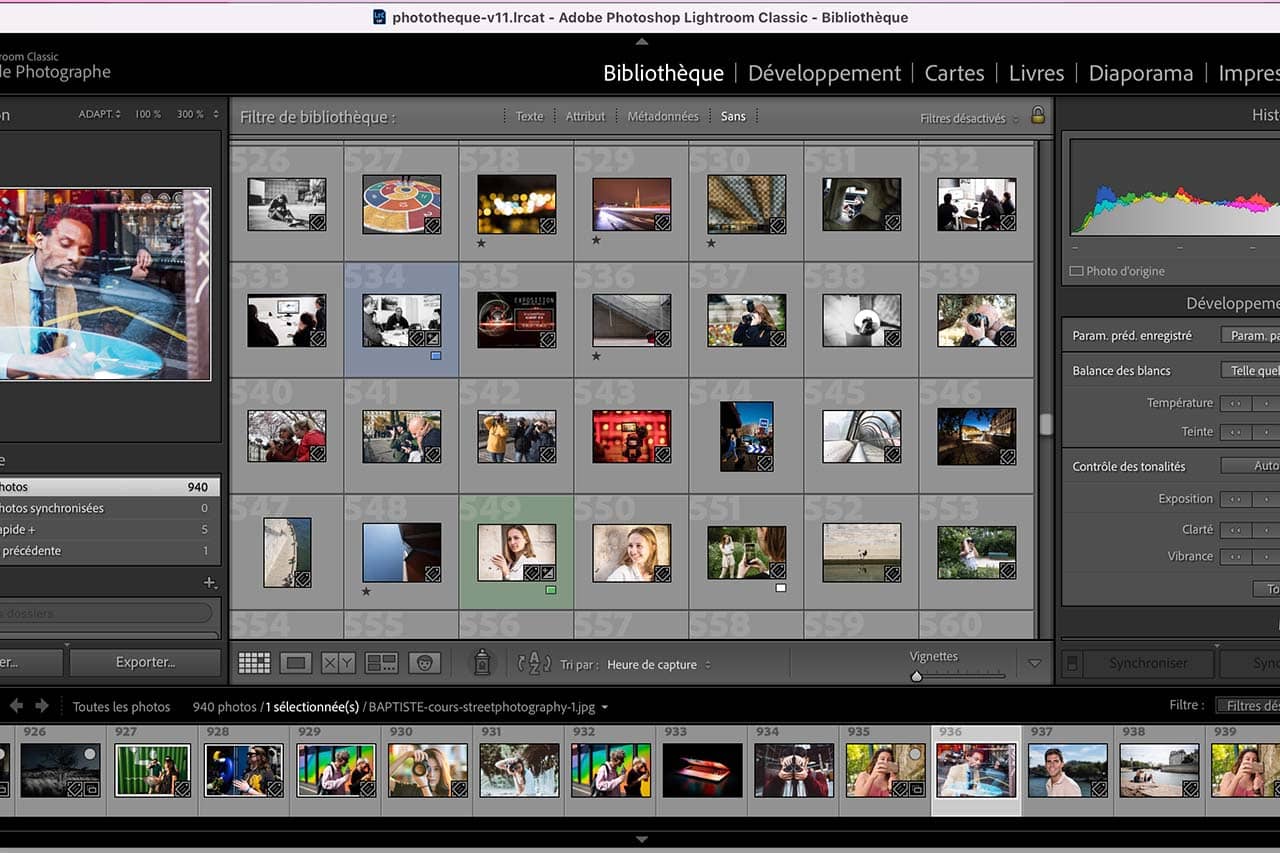The image size is (1280, 853).
Task: Open People face view
Action: [425, 662]
